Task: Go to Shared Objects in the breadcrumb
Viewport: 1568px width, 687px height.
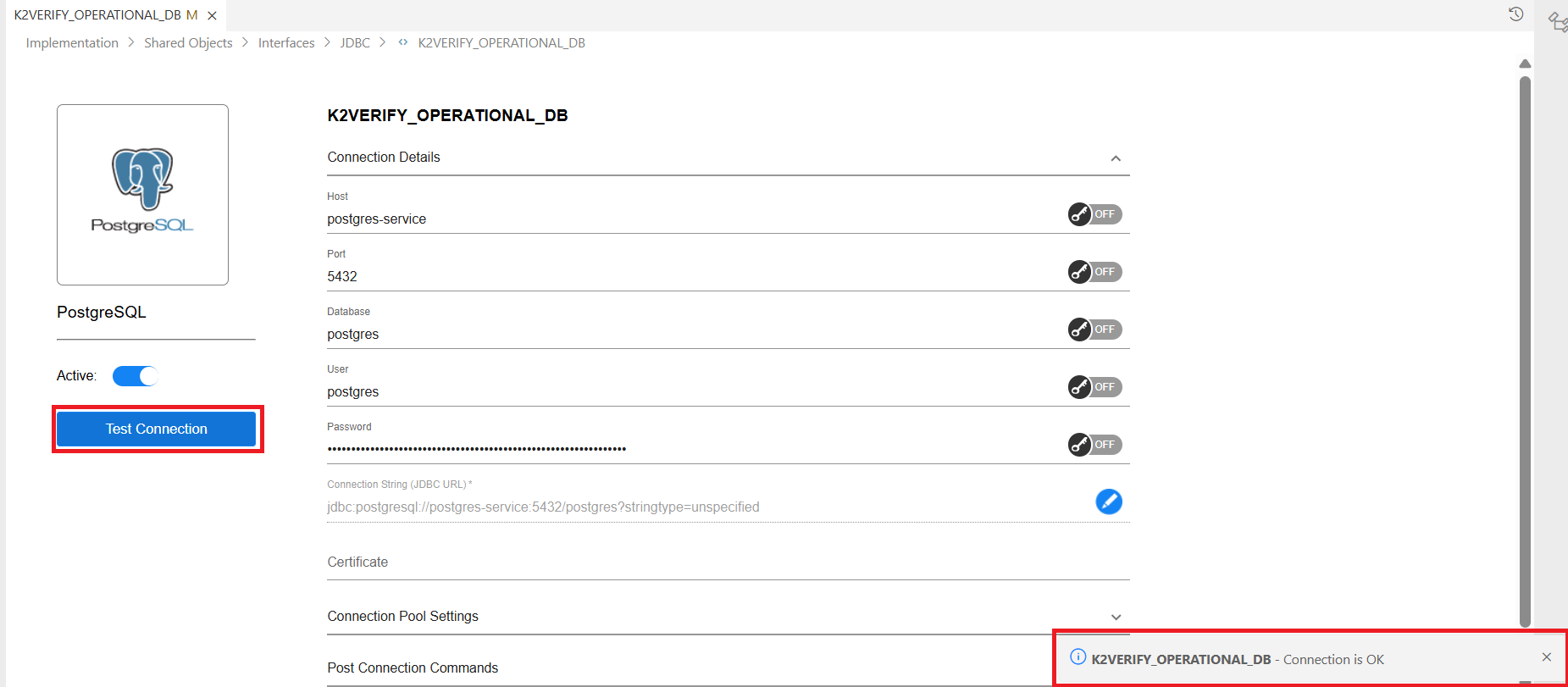Action: [x=188, y=42]
